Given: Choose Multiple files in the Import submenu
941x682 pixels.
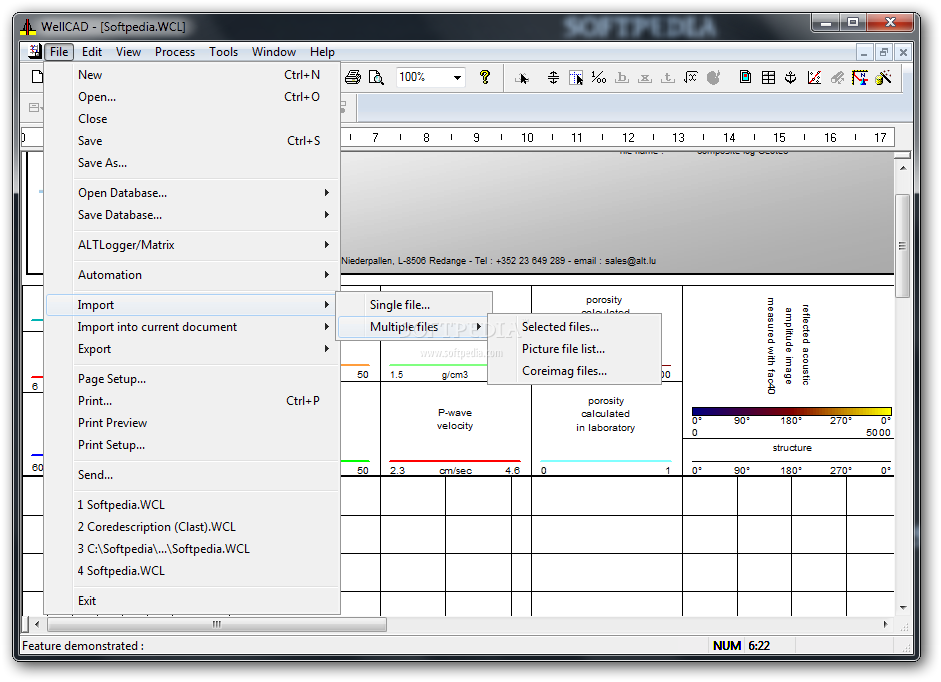Looking at the screenshot, I should point(413,327).
